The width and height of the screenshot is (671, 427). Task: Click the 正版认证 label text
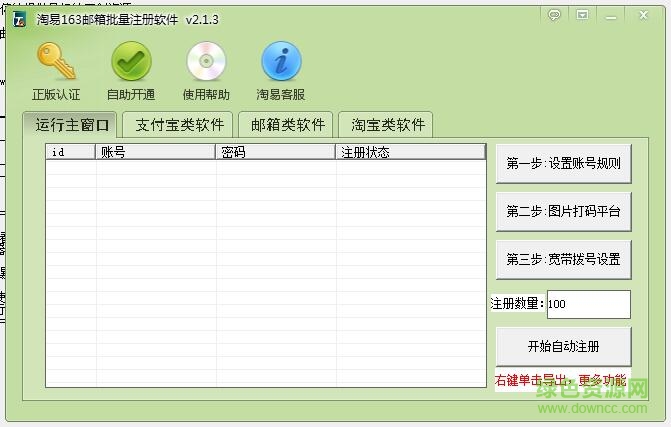coord(56,95)
